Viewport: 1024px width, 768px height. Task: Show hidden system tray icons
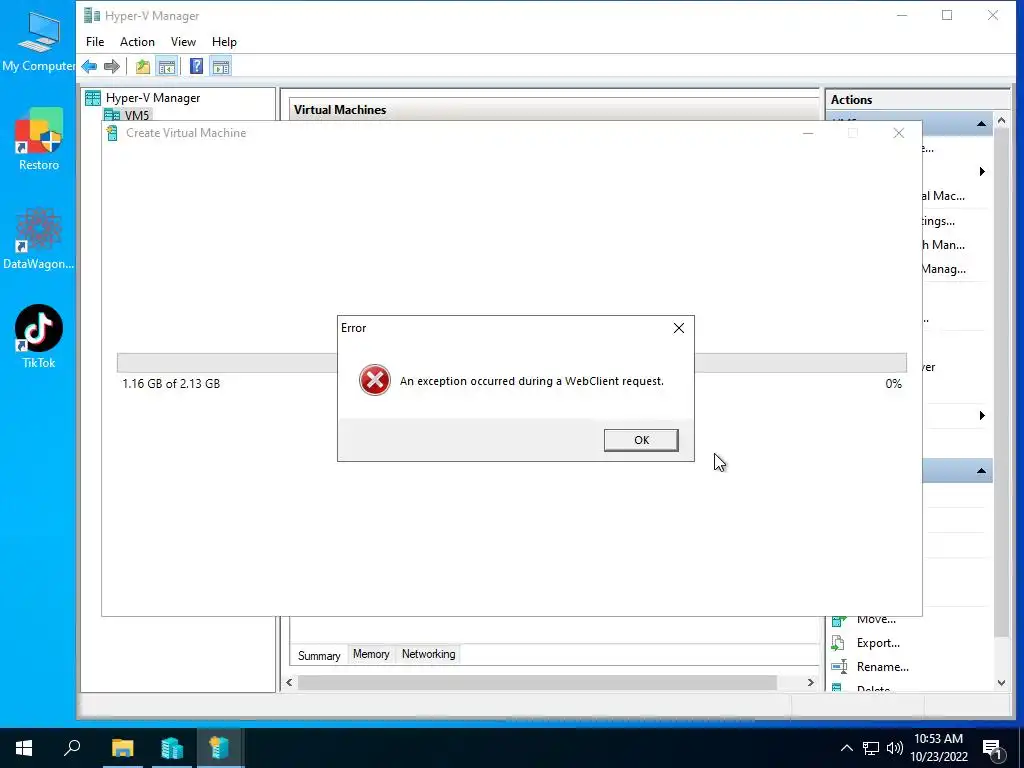[846, 748]
